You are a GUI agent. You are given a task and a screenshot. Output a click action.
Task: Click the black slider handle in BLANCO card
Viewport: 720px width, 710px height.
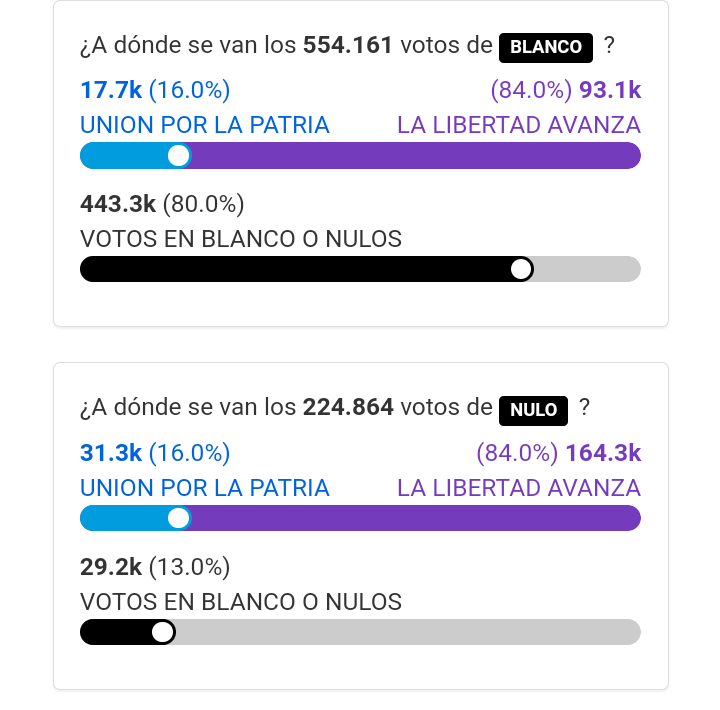coord(521,270)
